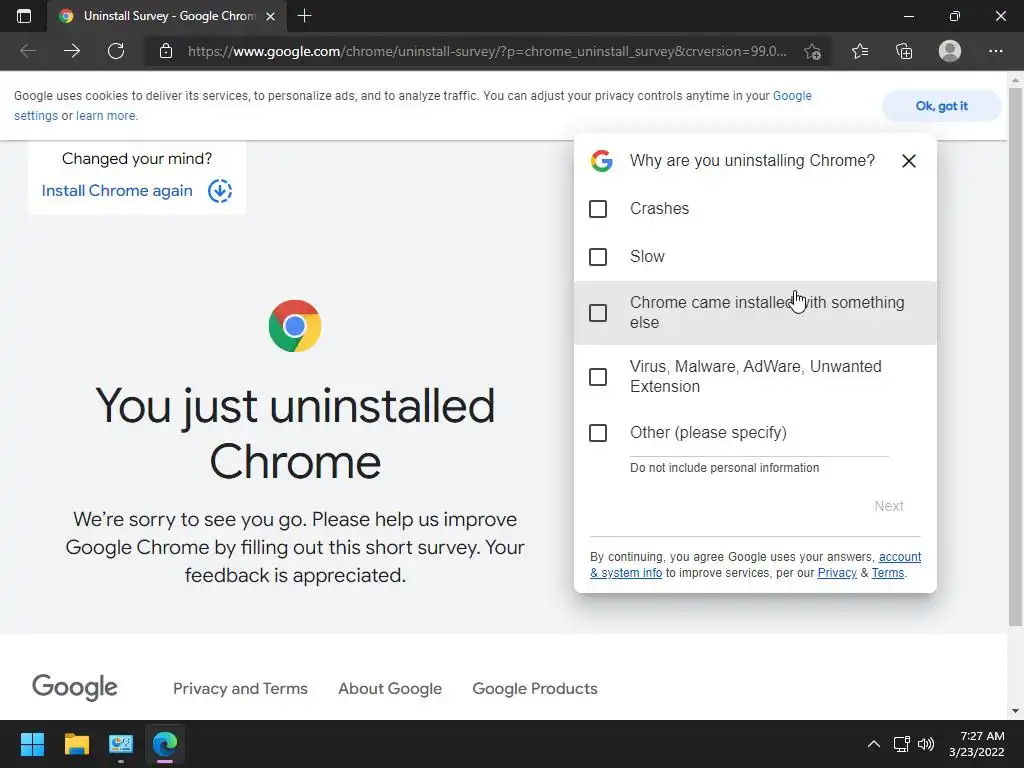Reload the page with refresh icon
Viewport: 1024px width, 768px height.
116,51
